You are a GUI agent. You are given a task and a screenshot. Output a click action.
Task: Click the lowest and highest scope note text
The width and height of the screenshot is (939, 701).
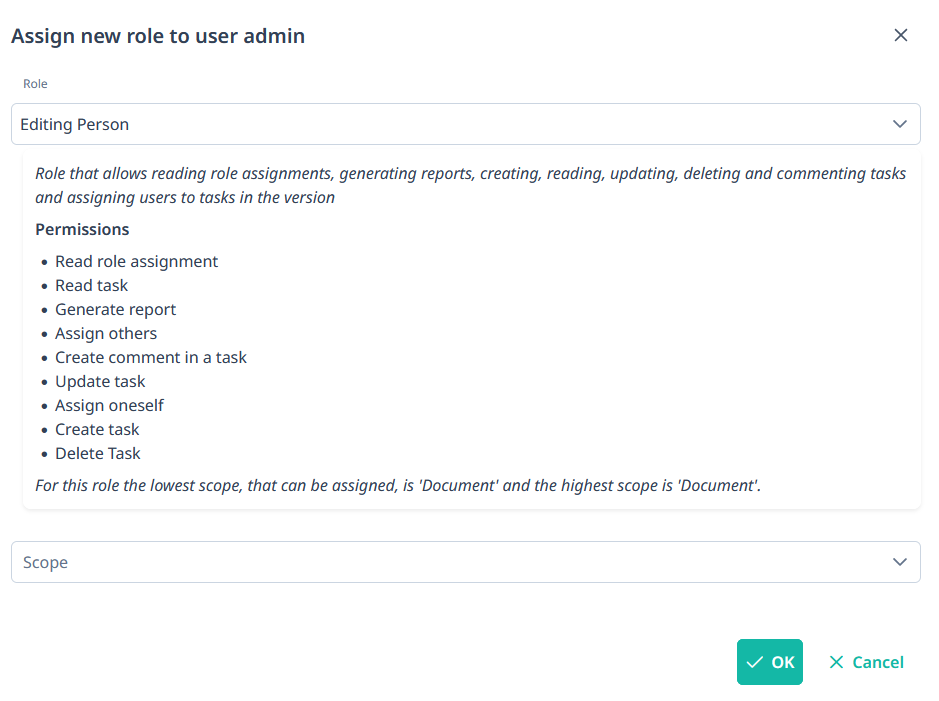398,485
